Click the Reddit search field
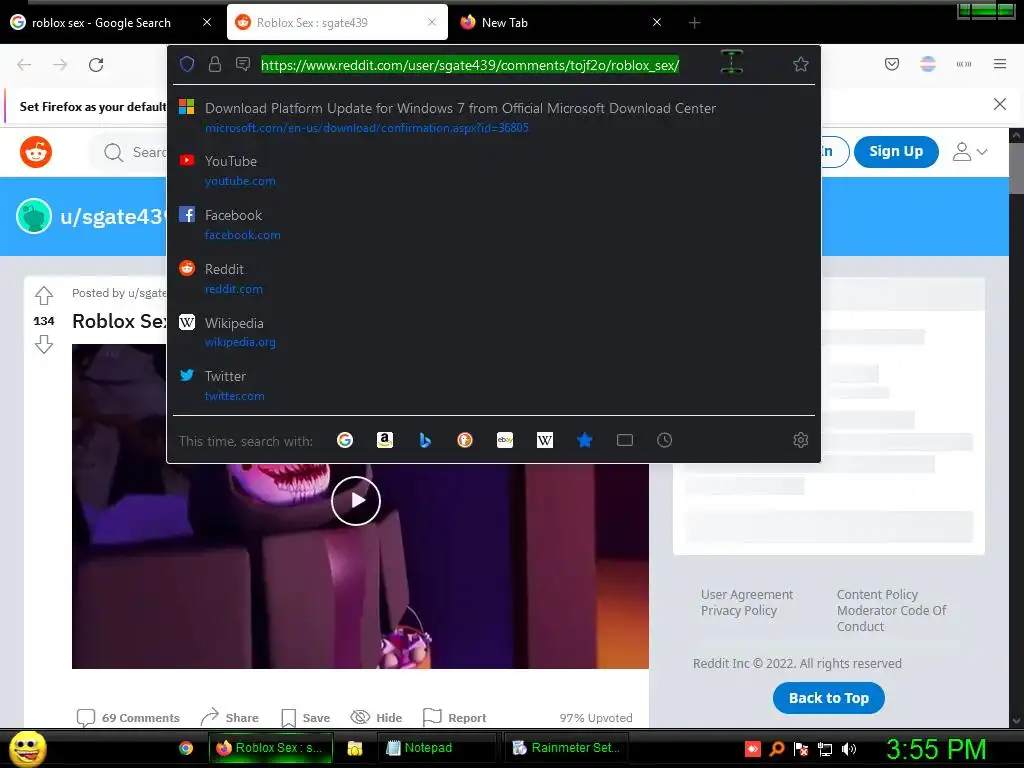The width and height of the screenshot is (1024, 768). click(x=128, y=152)
